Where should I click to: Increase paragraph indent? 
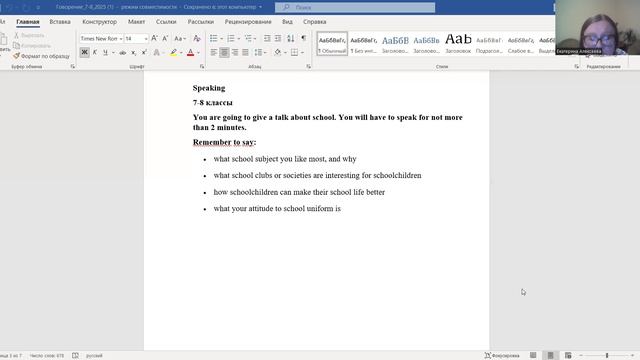[x=278, y=38]
